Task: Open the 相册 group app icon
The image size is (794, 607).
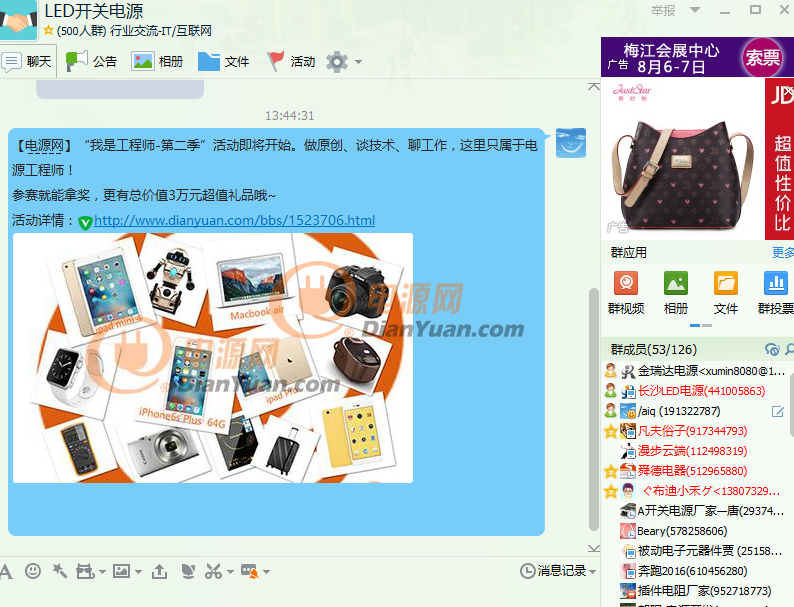Action: (x=676, y=293)
